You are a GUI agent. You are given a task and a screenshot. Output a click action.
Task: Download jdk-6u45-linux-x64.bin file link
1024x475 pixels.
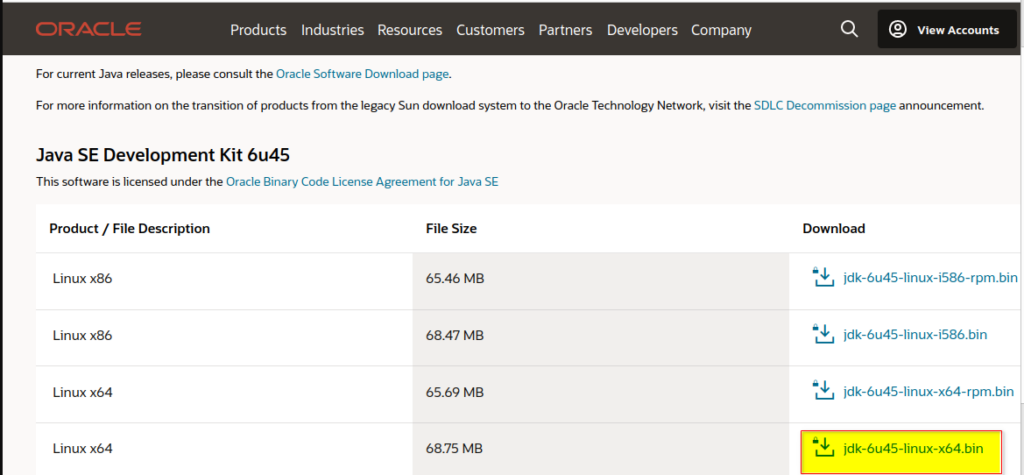point(913,448)
